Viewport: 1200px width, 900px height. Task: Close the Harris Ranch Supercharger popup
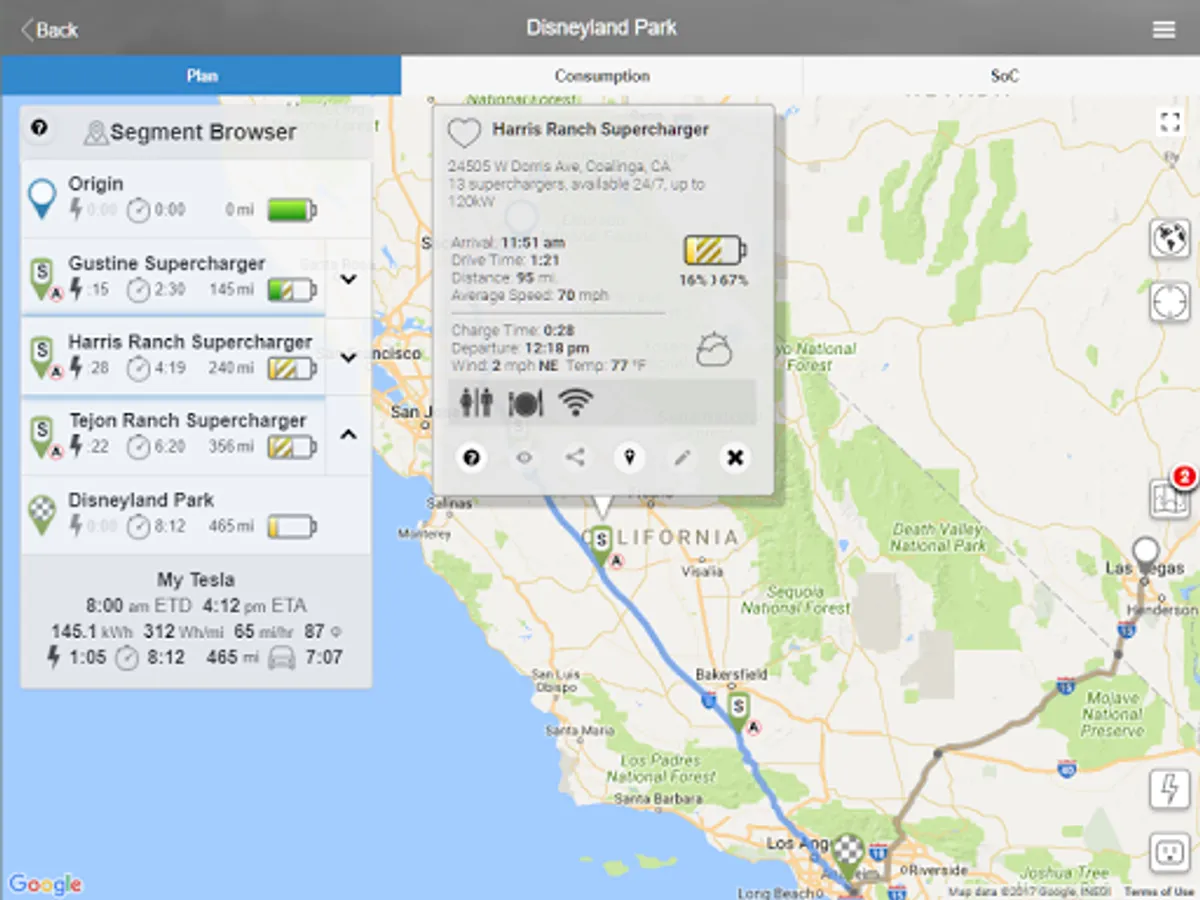735,458
